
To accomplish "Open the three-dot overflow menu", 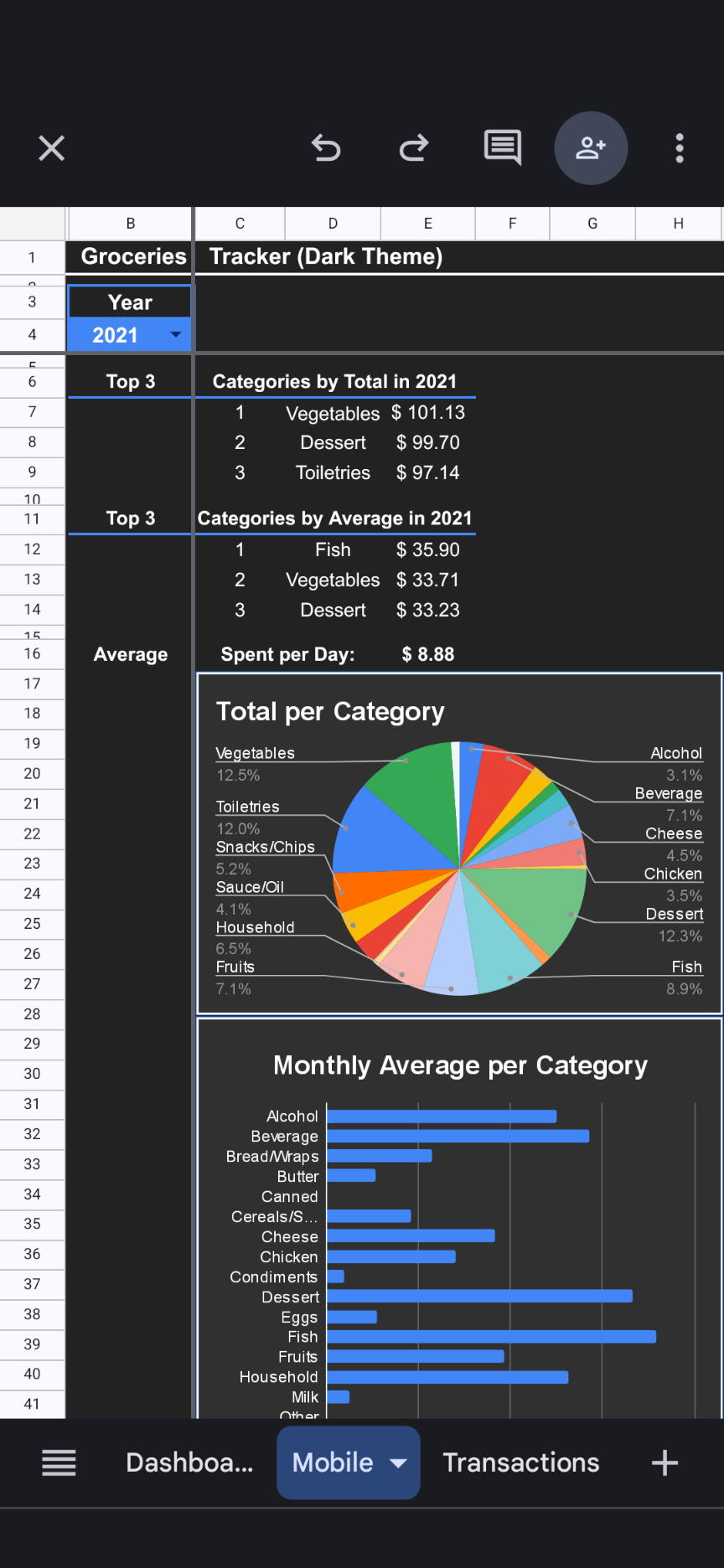I will click(680, 148).
